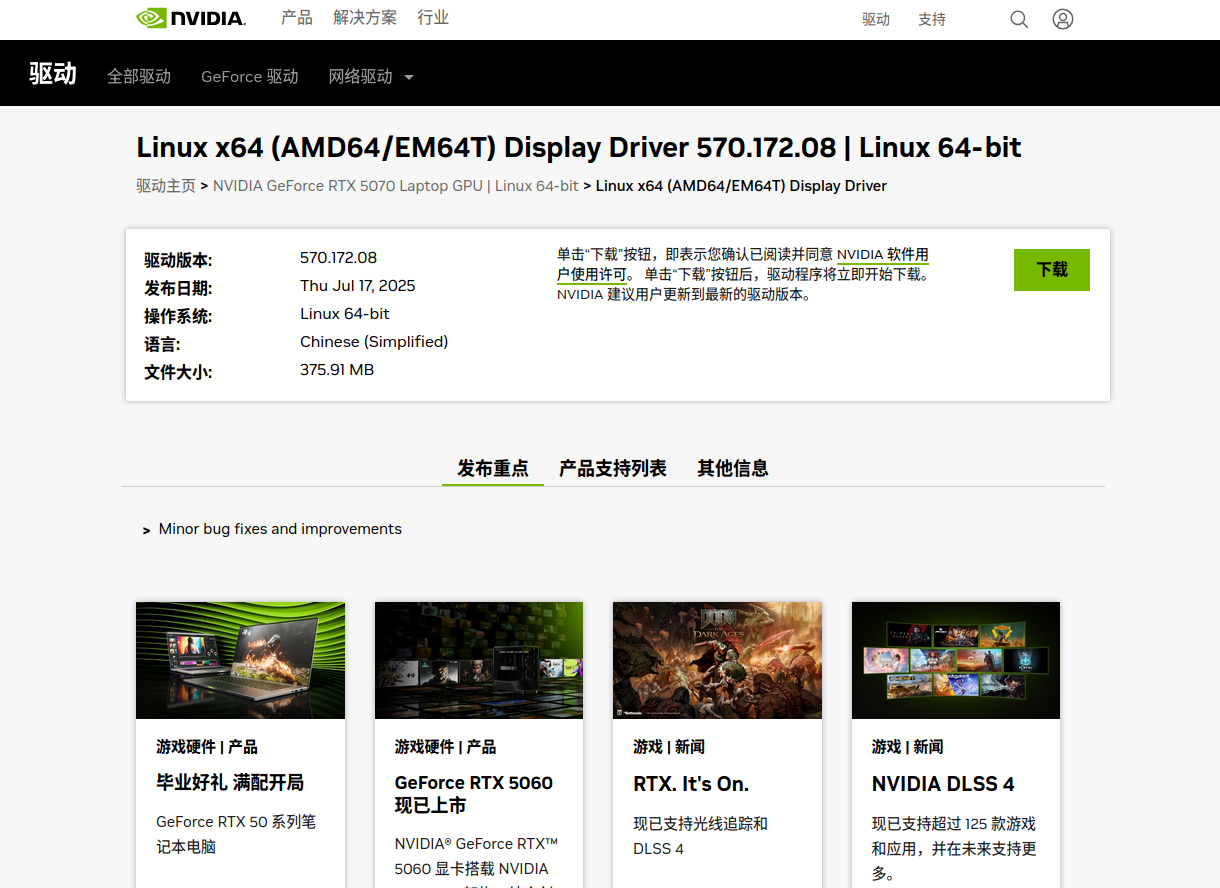Click the DOOM Dark Ages news thumbnail
This screenshot has height=888, width=1220.
[717, 660]
